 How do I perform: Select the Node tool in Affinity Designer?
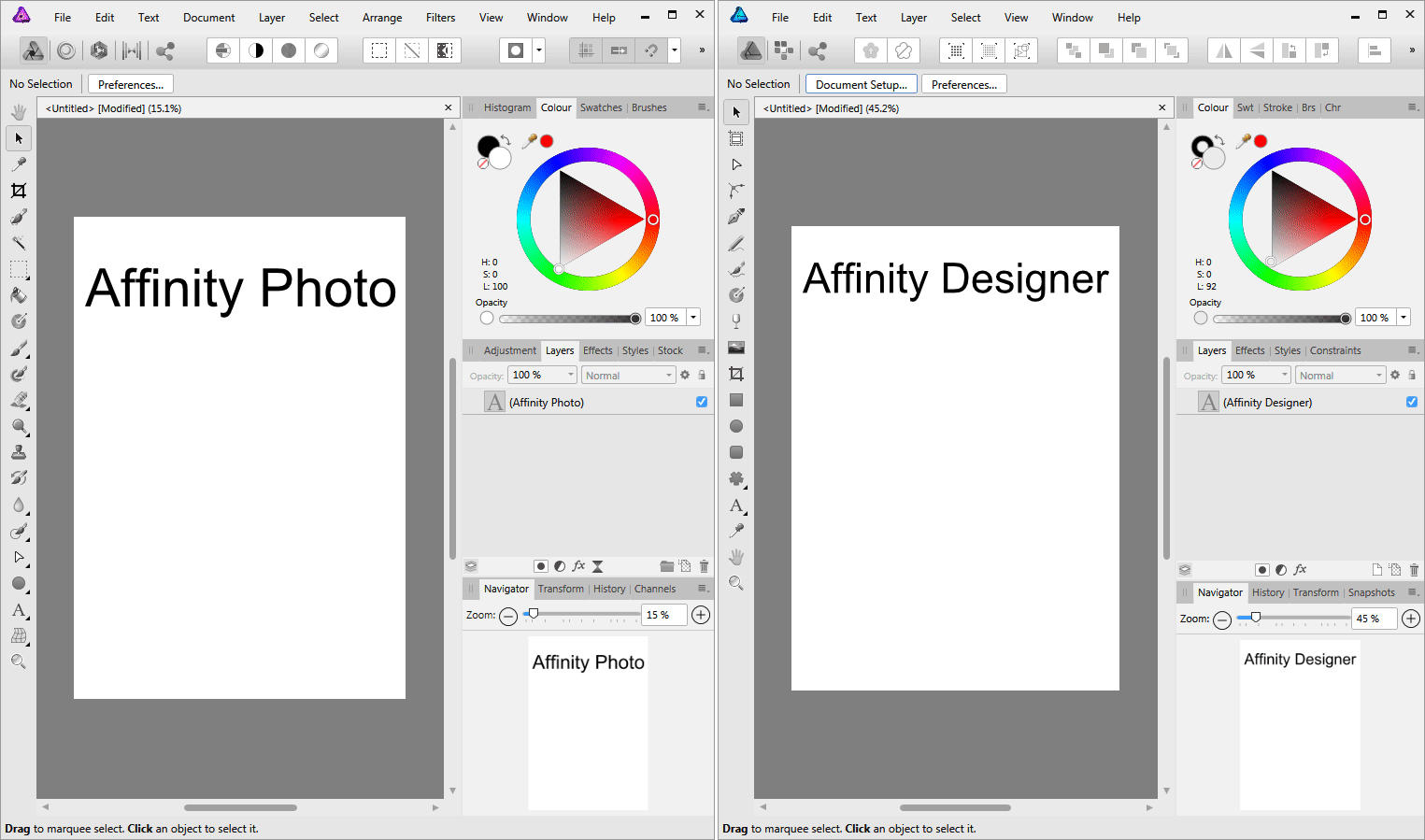(x=736, y=164)
